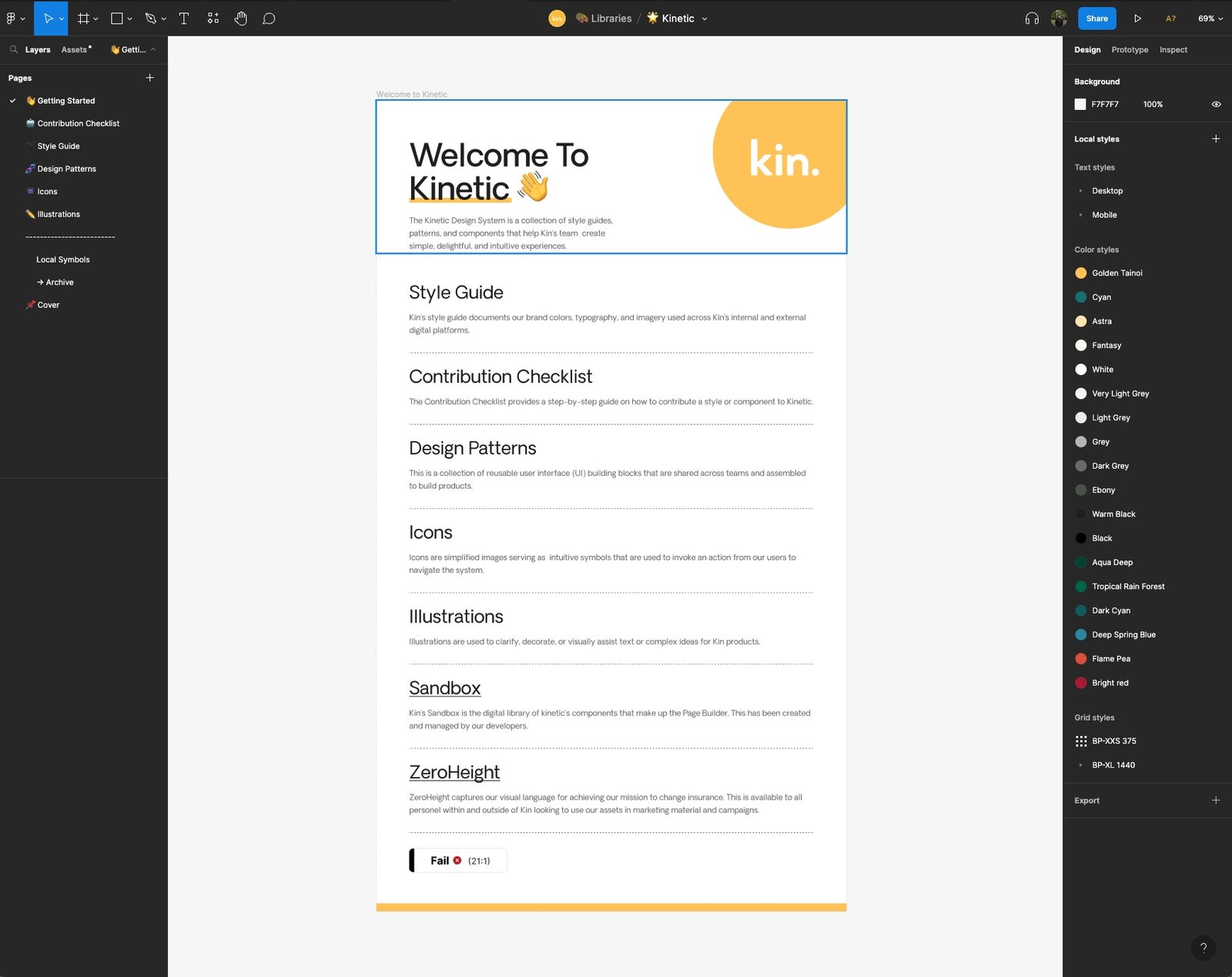Select the Welcome to Kinetic frame label
The image size is (1232, 977).
coord(411,94)
